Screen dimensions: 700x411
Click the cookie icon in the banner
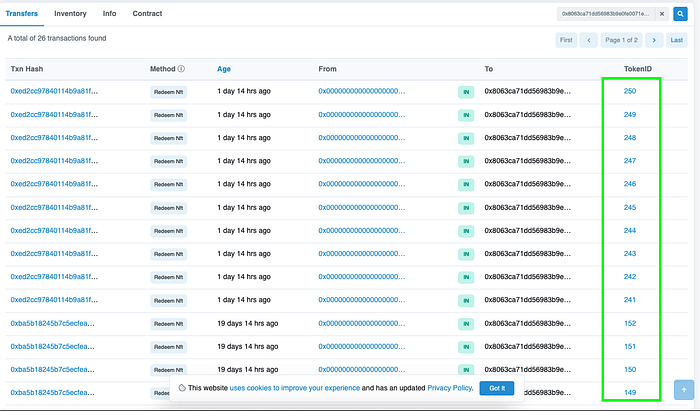(x=182, y=388)
